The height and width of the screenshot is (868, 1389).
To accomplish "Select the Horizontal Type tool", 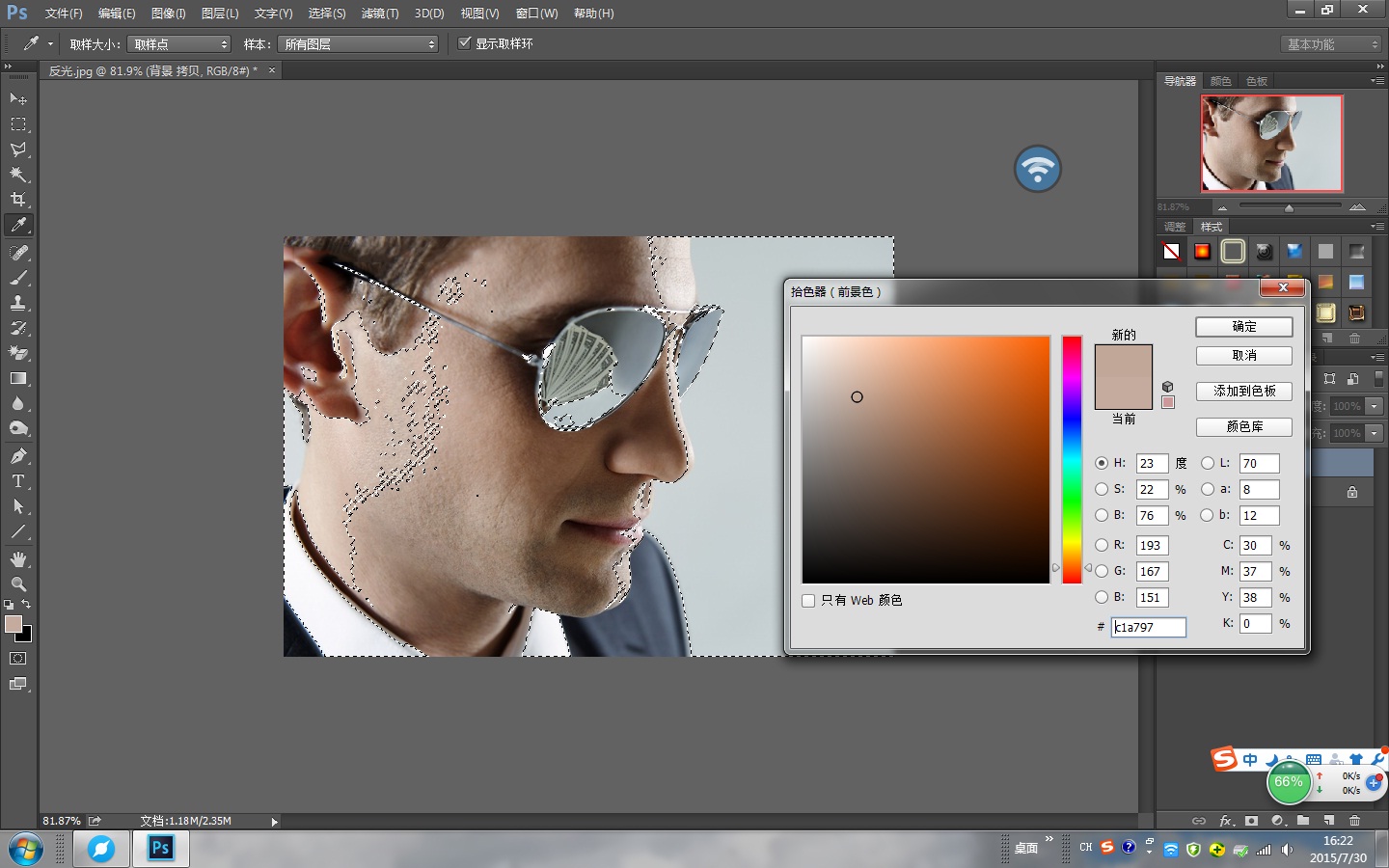I will pyautogui.click(x=18, y=481).
